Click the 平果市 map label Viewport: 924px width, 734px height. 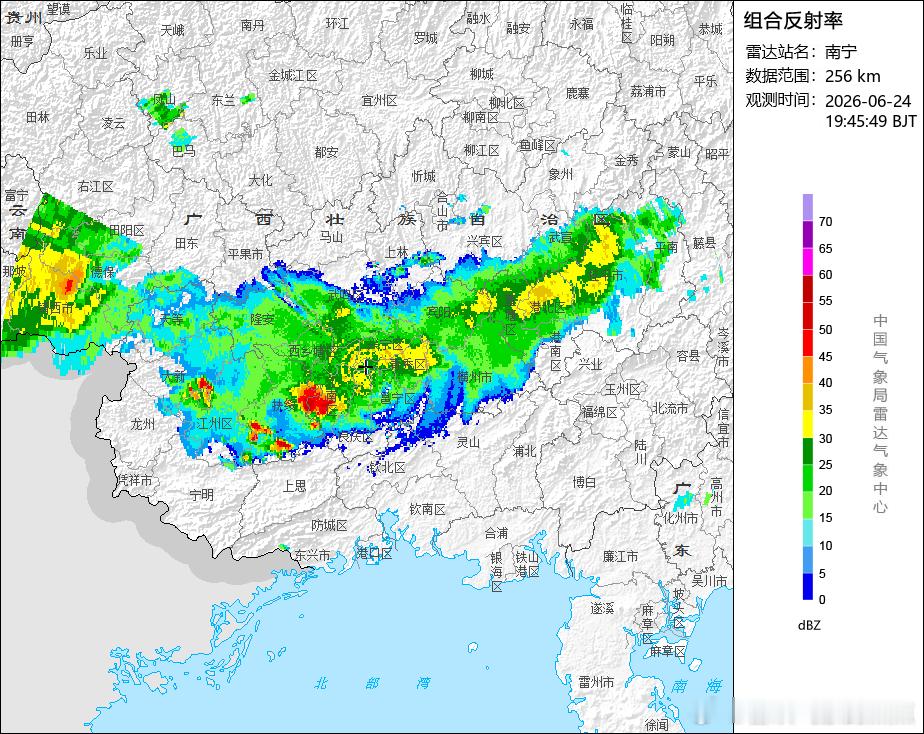(246, 254)
